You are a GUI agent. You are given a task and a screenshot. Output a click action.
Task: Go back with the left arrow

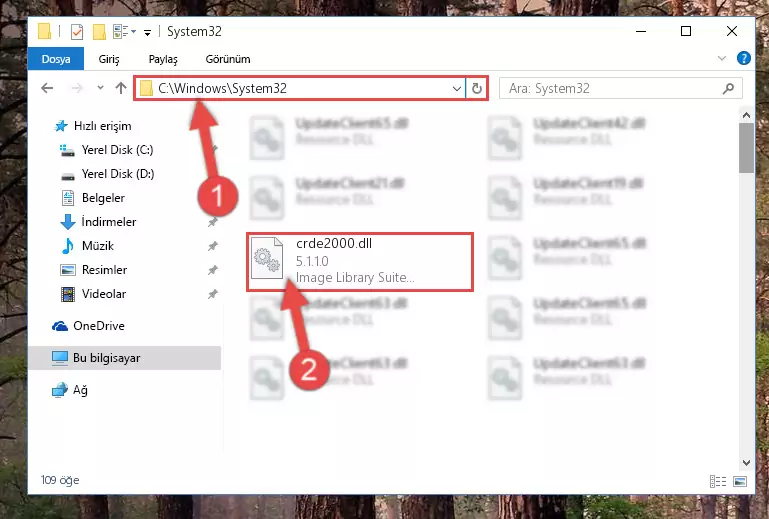(x=47, y=88)
